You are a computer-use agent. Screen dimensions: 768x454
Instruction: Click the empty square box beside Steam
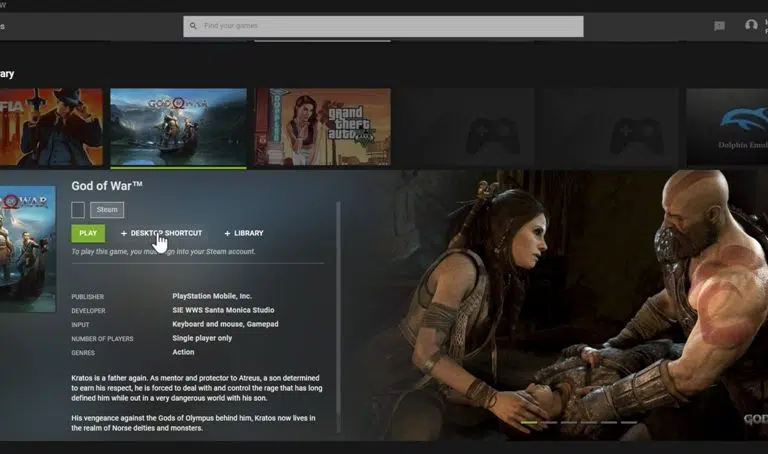78,210
